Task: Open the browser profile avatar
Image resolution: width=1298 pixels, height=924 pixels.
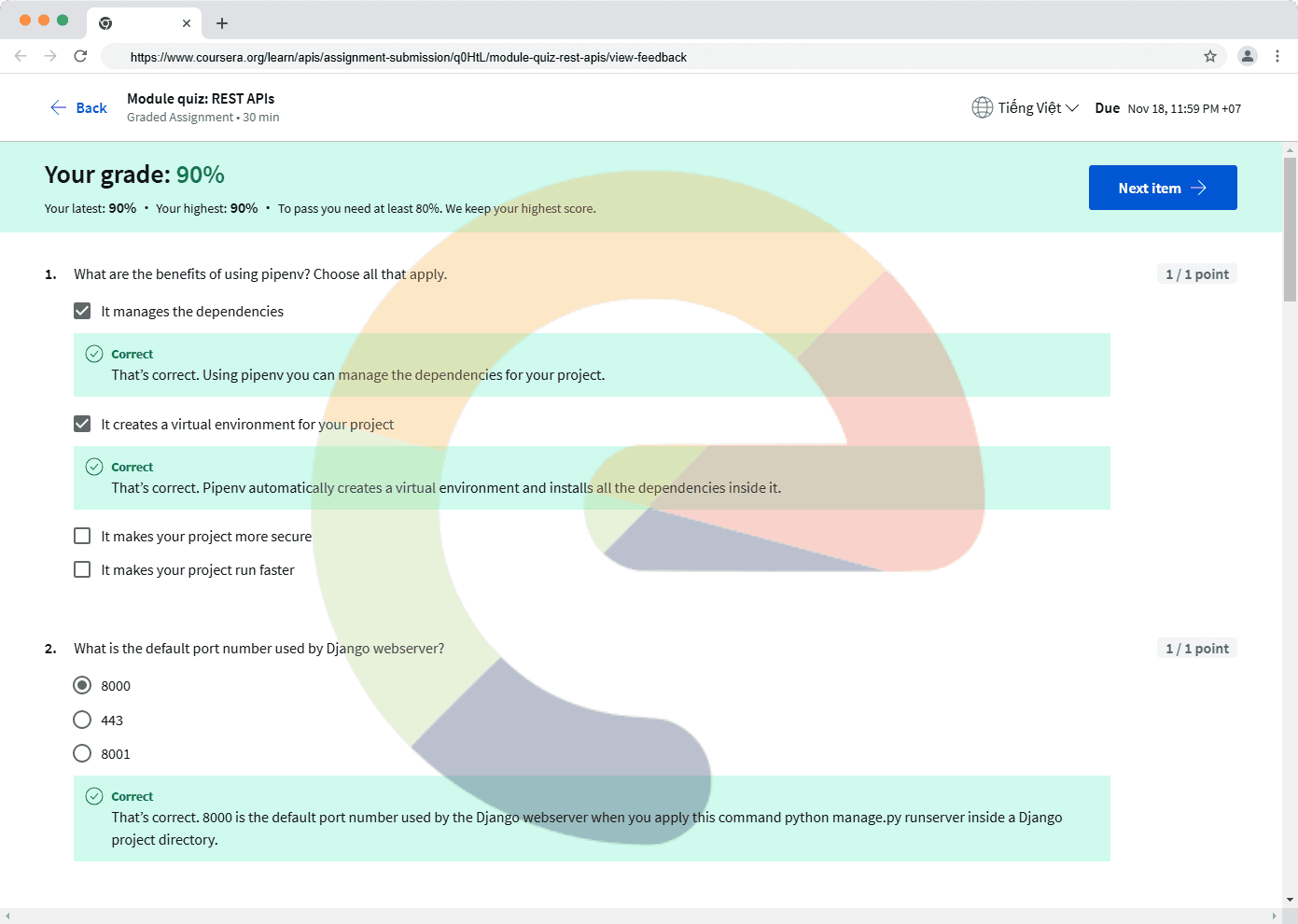Action: (x=1248, y=56)
